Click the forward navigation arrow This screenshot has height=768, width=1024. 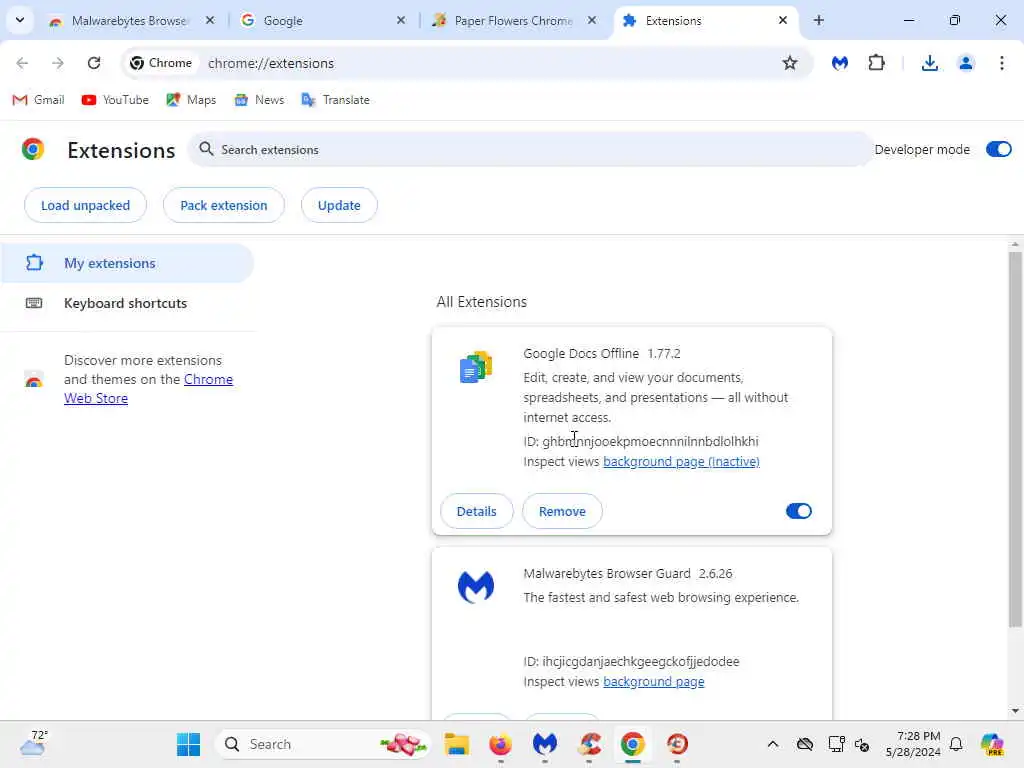57,63
